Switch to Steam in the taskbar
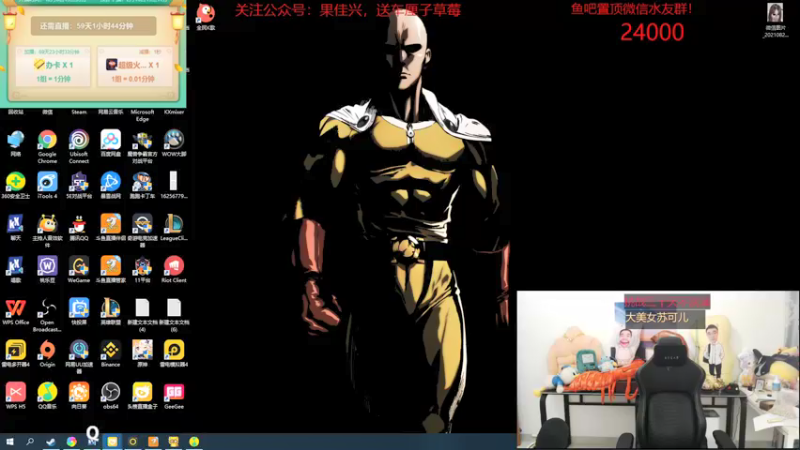Screen dimensions: 800x450 (x=51, y=441)
